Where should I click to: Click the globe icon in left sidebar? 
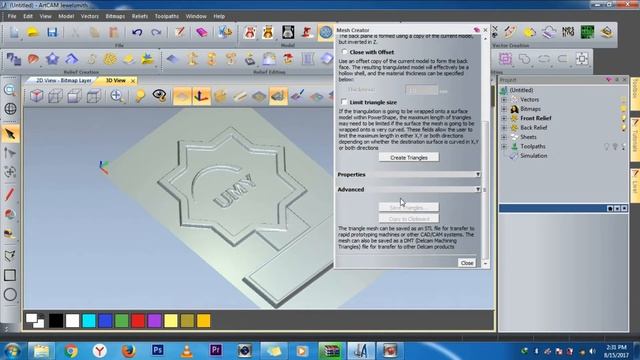pyautogui.click(x=10, y=109)
